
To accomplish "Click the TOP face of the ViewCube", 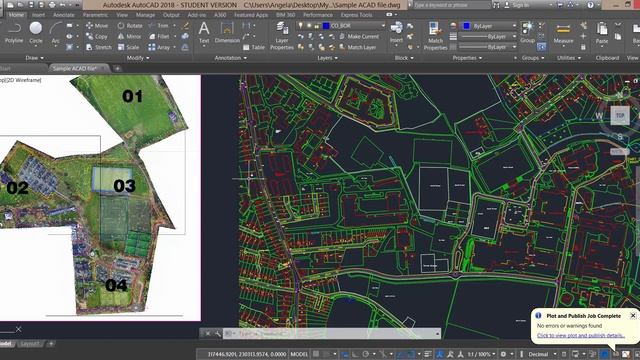I will (620, 116).
